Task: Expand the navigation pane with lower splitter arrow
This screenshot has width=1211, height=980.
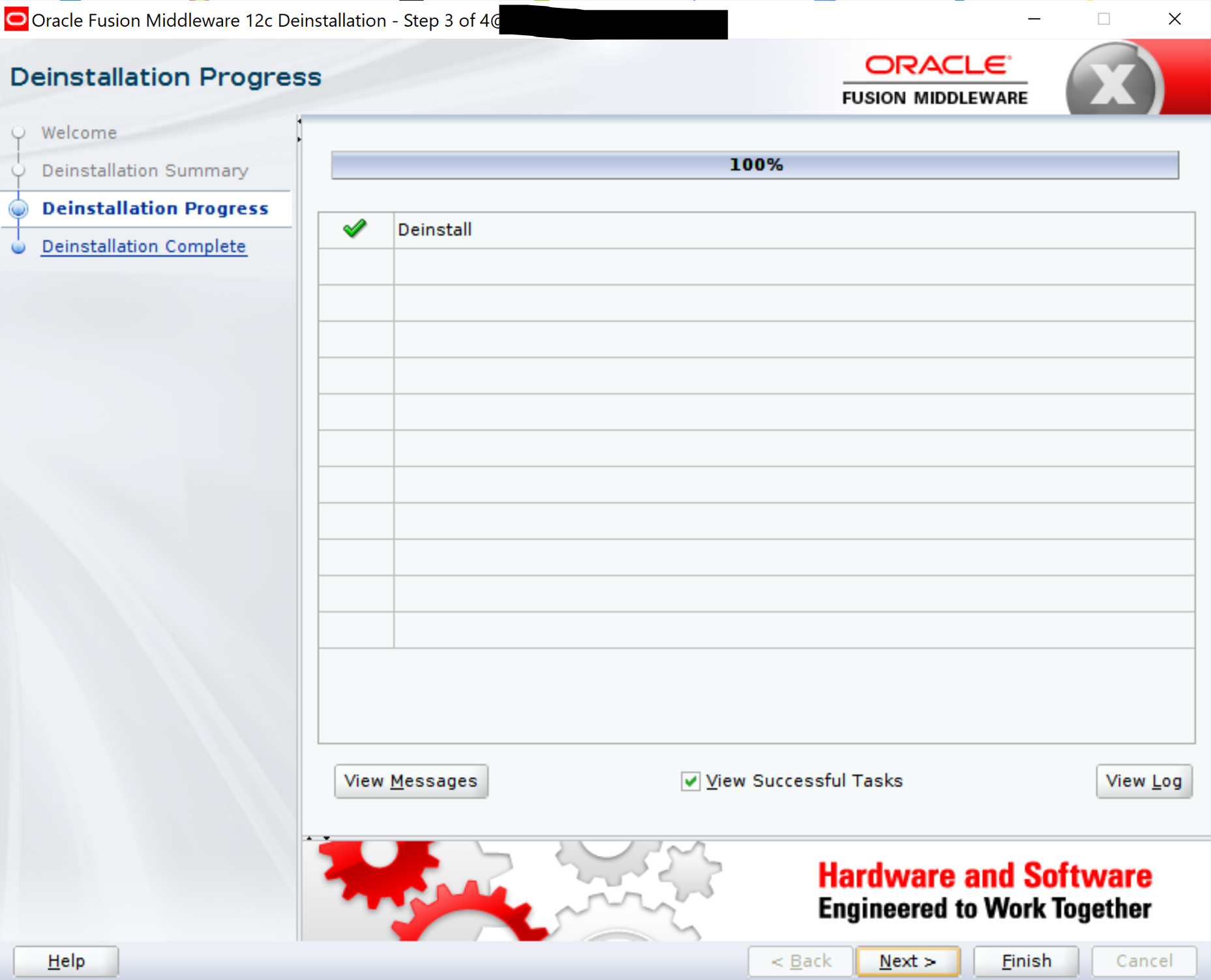Action: [299, 139]
